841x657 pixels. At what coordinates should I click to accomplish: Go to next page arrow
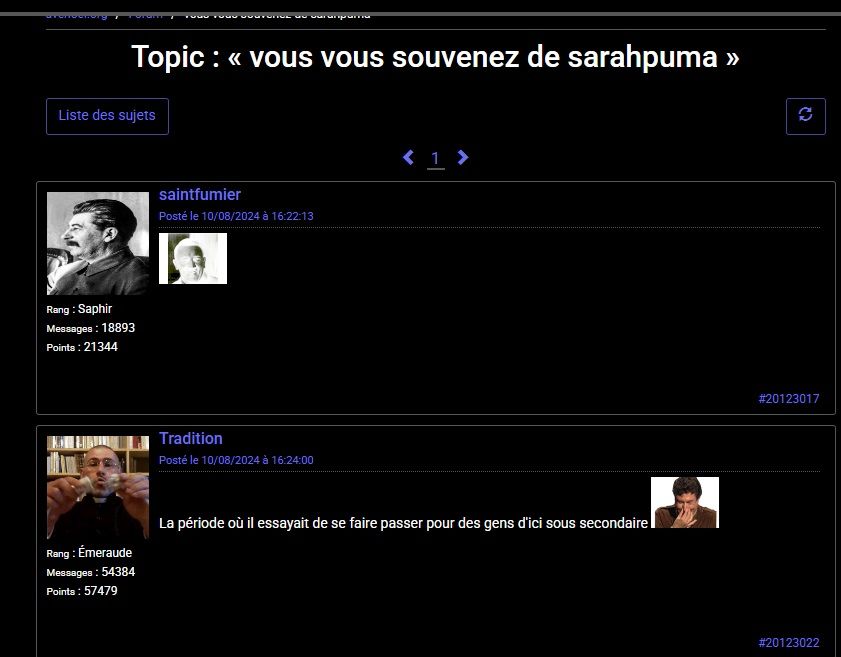click(463, 157)
